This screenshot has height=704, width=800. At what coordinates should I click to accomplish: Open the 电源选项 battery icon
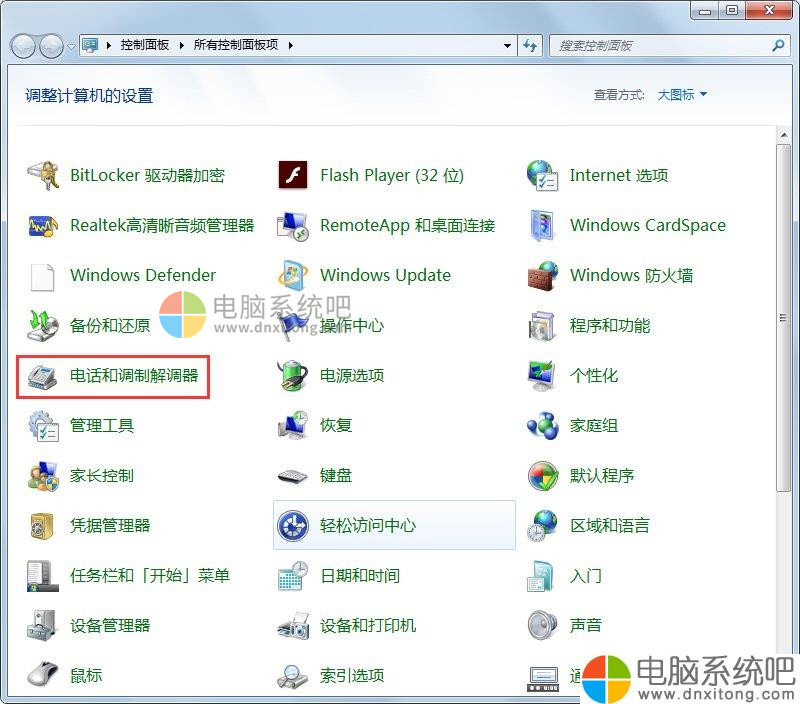point(293,375)
